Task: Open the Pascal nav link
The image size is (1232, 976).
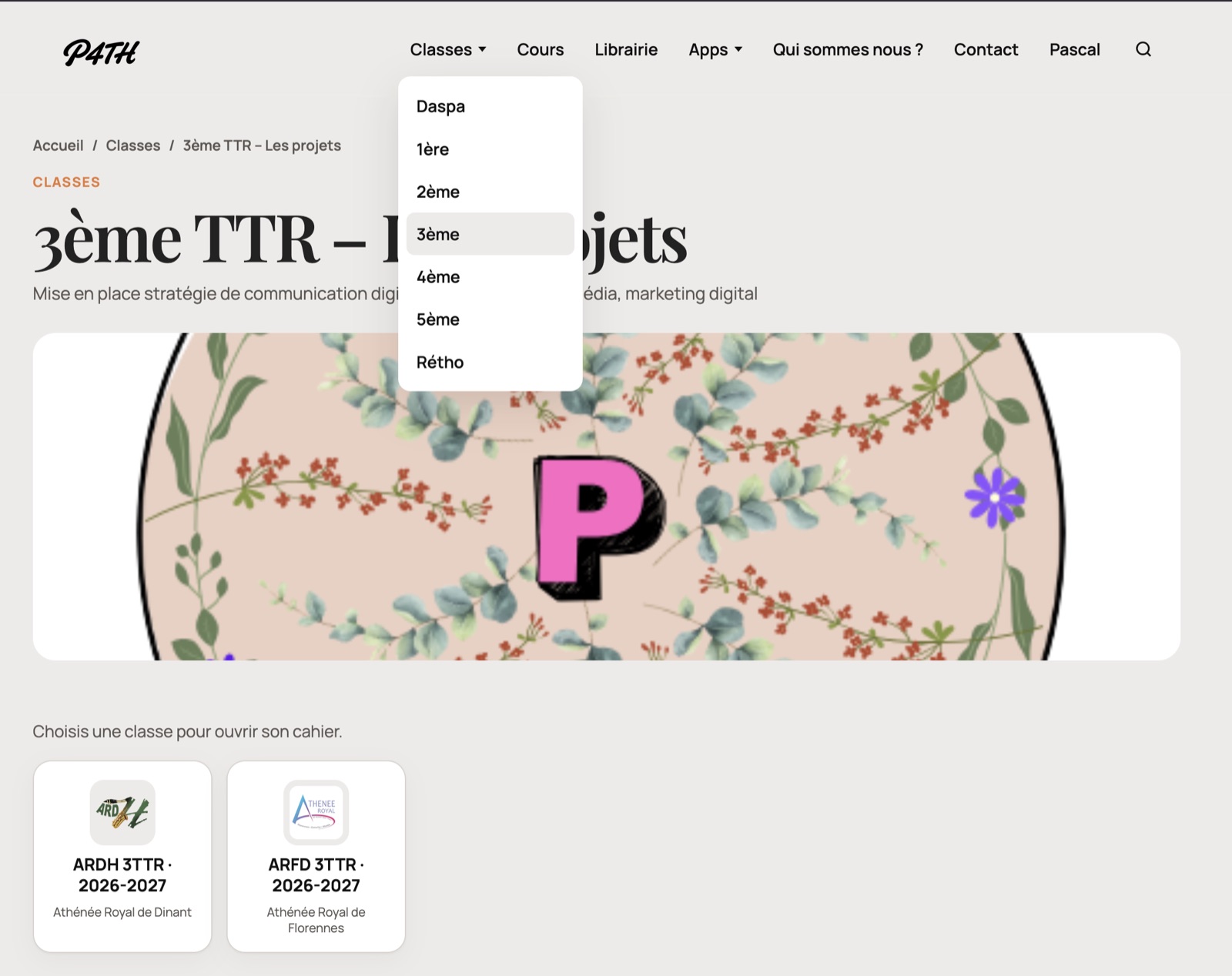Action: click(x=1074, y=49)
